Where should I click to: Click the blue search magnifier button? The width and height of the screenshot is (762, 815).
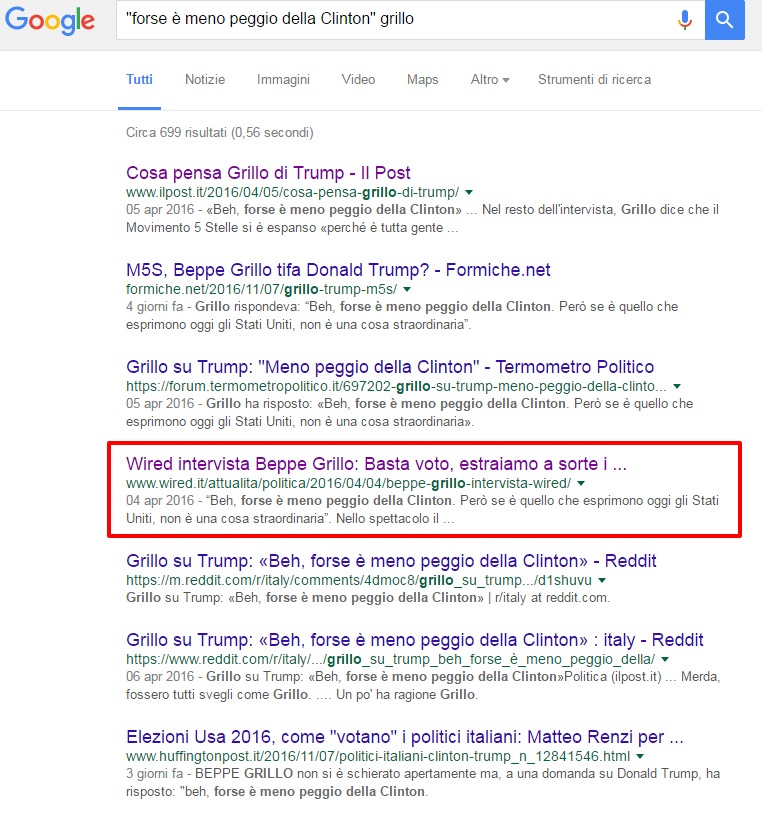tap(725, 20)
